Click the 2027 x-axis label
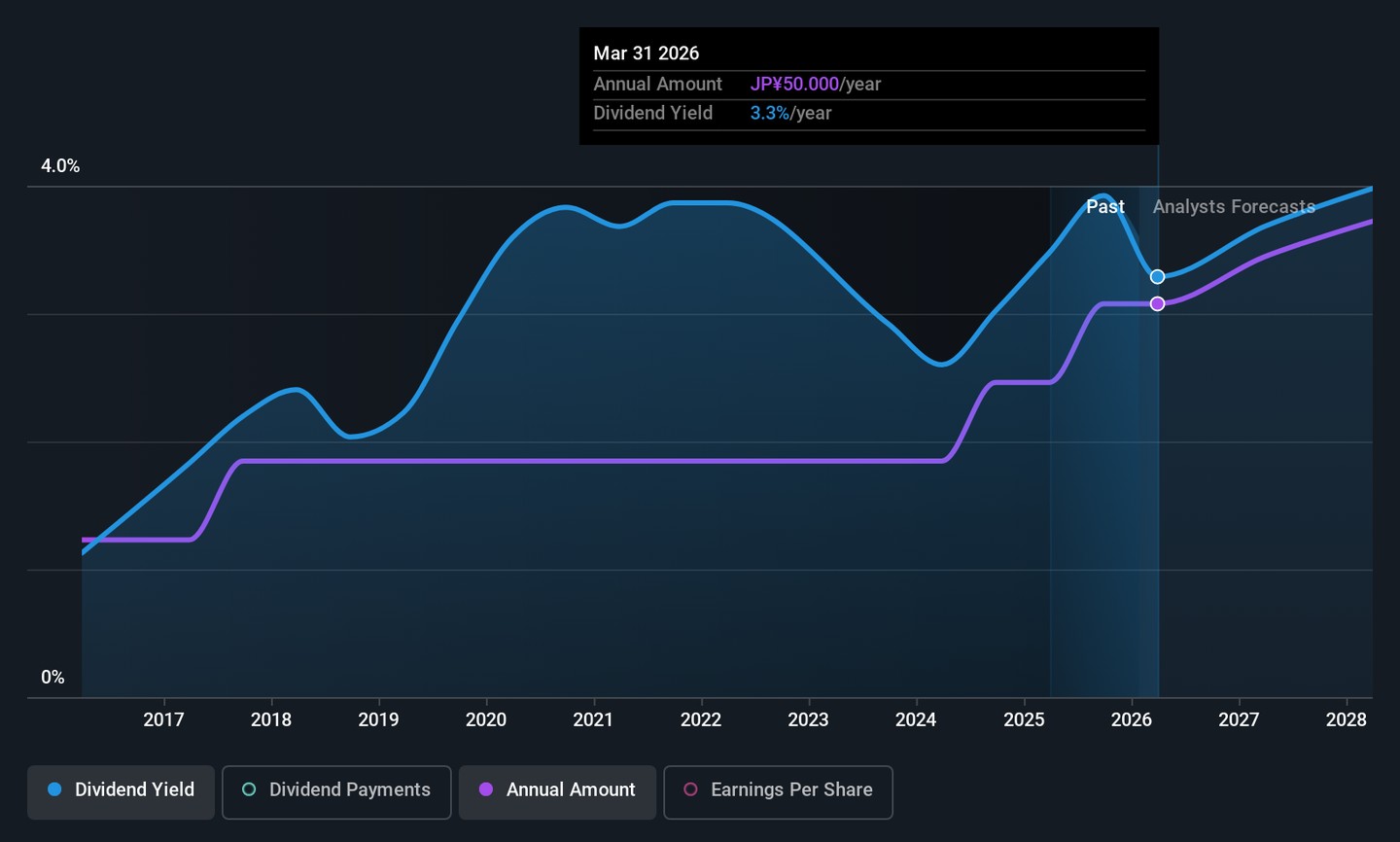This screenshot has width=1400, height=842. pyautogui.click(x=1239, y=719)
